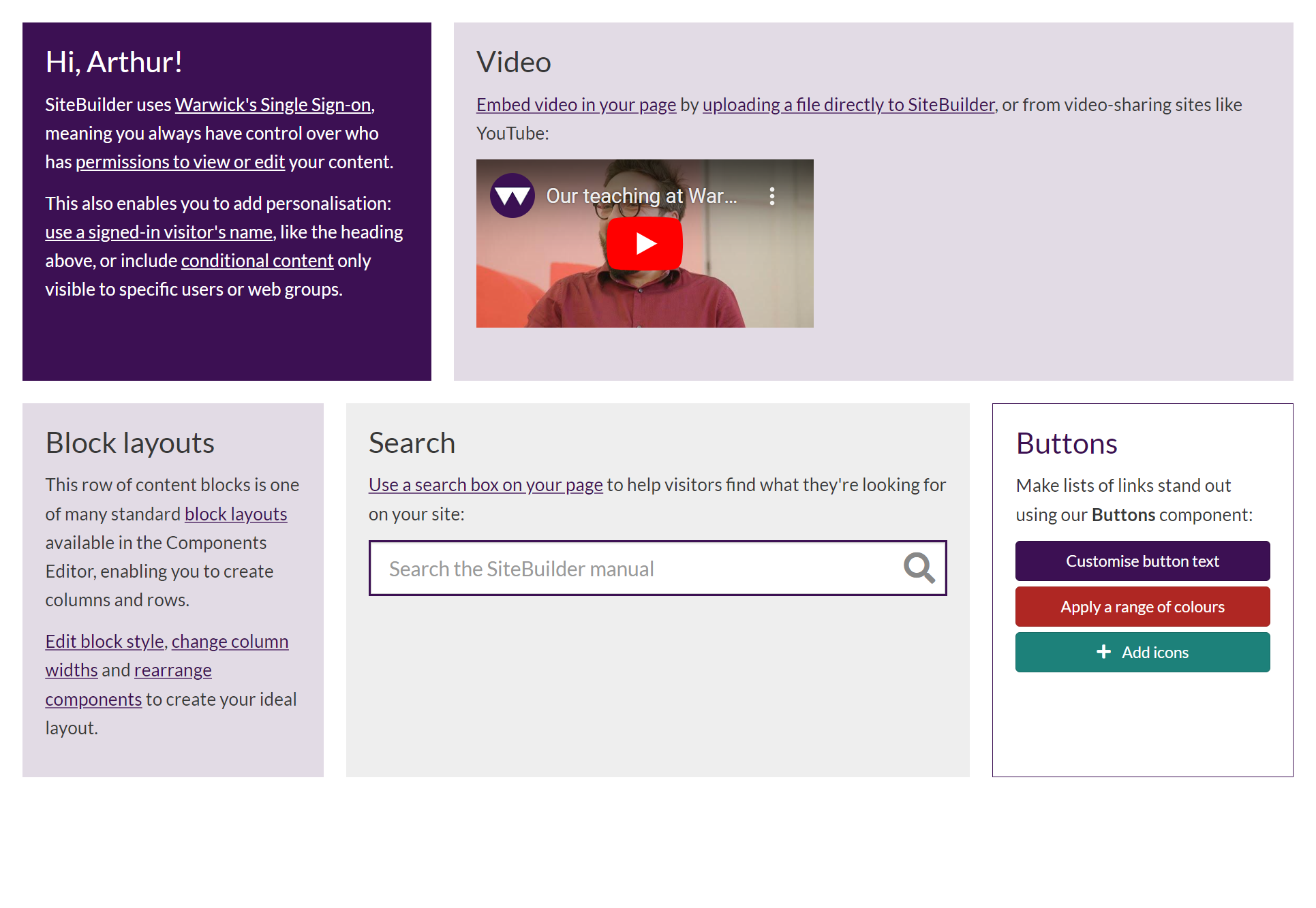Open the video's three-dot options menu
The image size is (1316, 908).
pos(771,196)
